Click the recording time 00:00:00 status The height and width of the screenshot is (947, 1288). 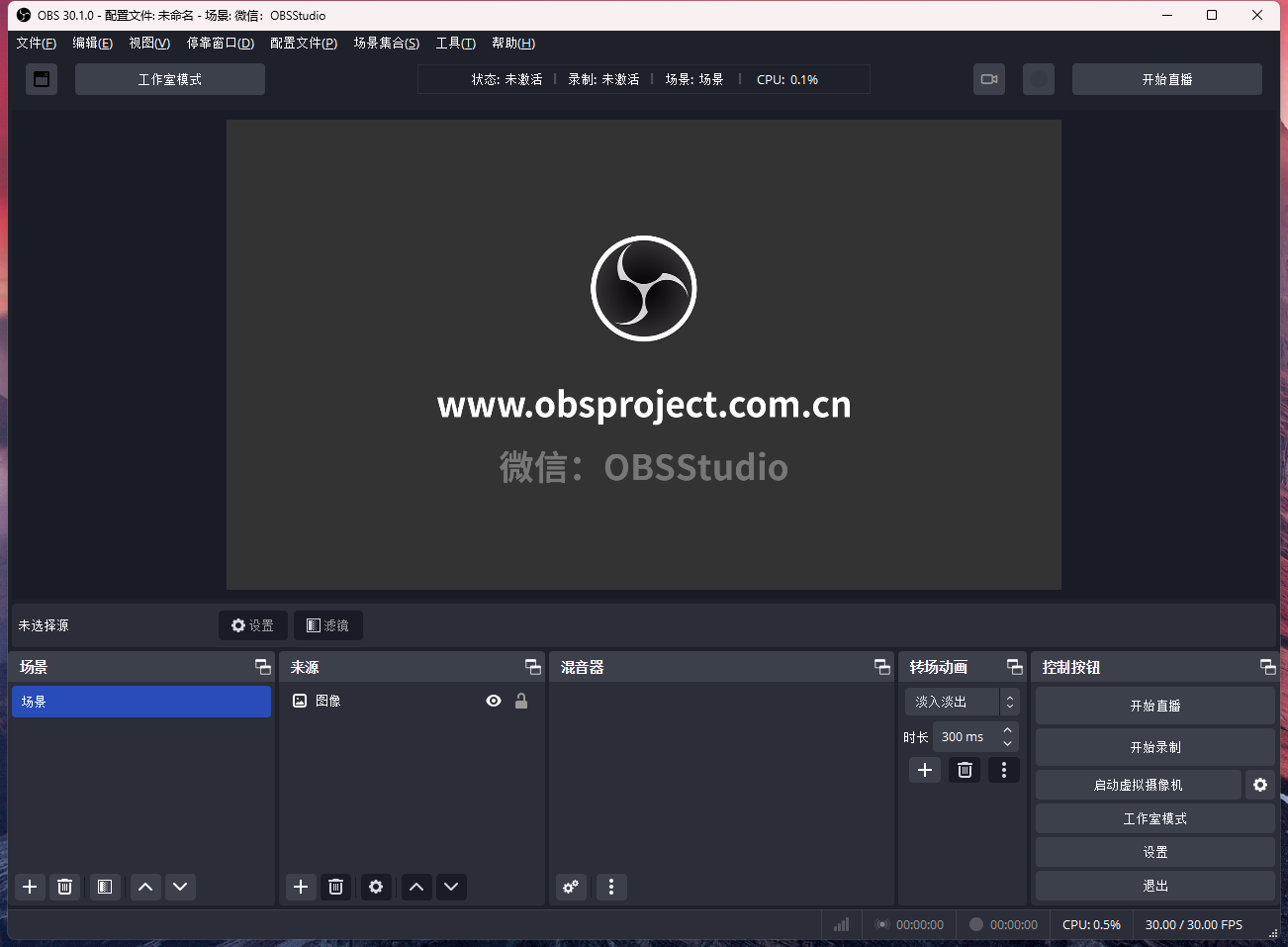coord(1013,925)
